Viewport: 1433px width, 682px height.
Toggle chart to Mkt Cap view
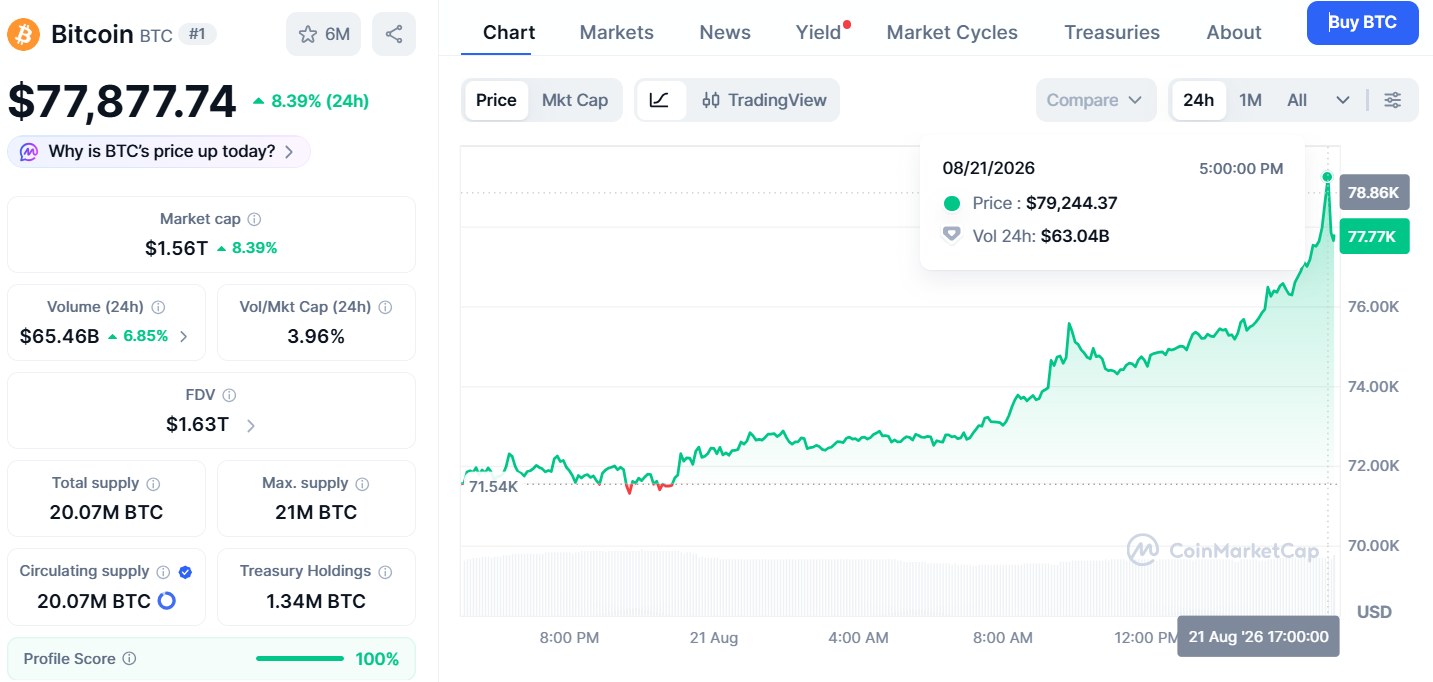(575, 100)
